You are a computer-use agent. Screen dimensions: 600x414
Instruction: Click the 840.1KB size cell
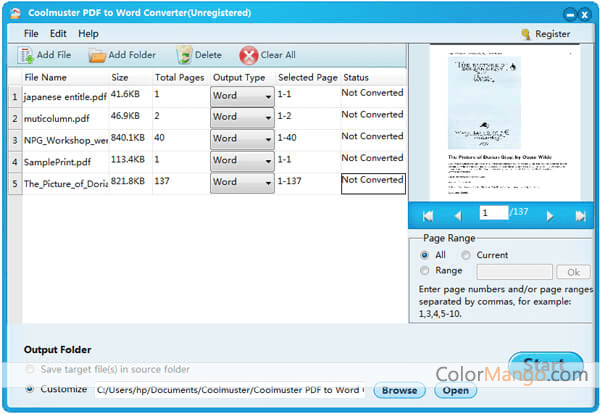pos(128,138)
